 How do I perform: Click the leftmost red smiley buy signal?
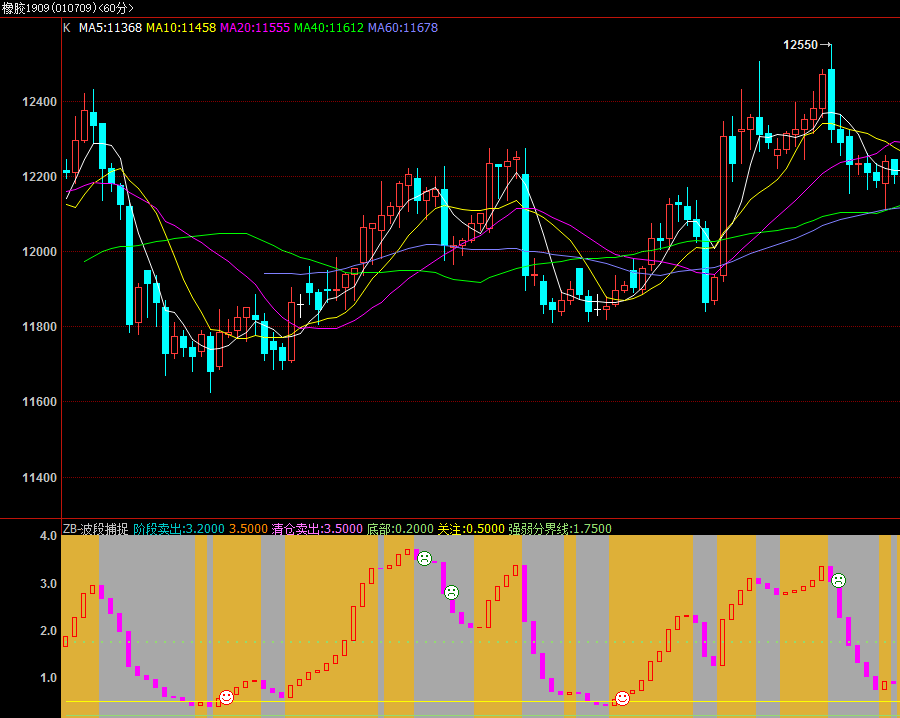pos(227,697)
